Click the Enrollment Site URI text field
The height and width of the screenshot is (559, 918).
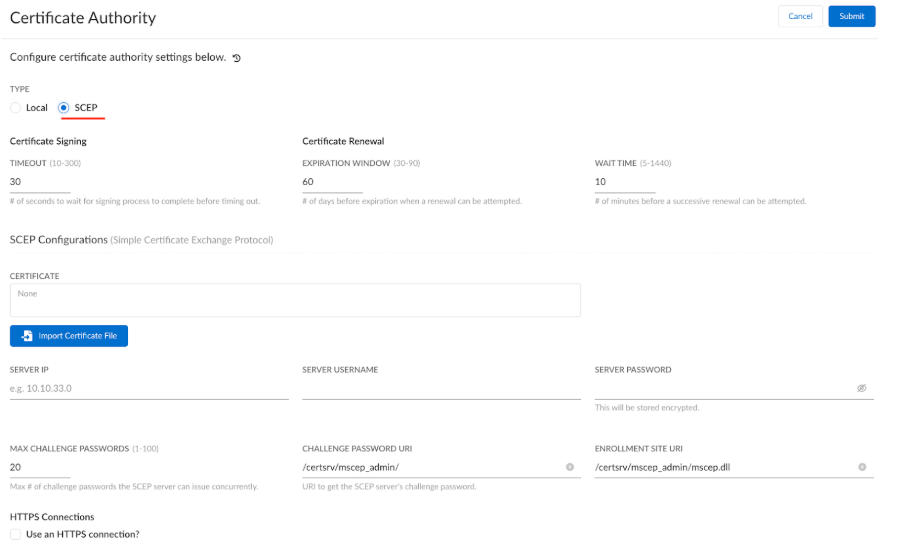coord(722,467)
